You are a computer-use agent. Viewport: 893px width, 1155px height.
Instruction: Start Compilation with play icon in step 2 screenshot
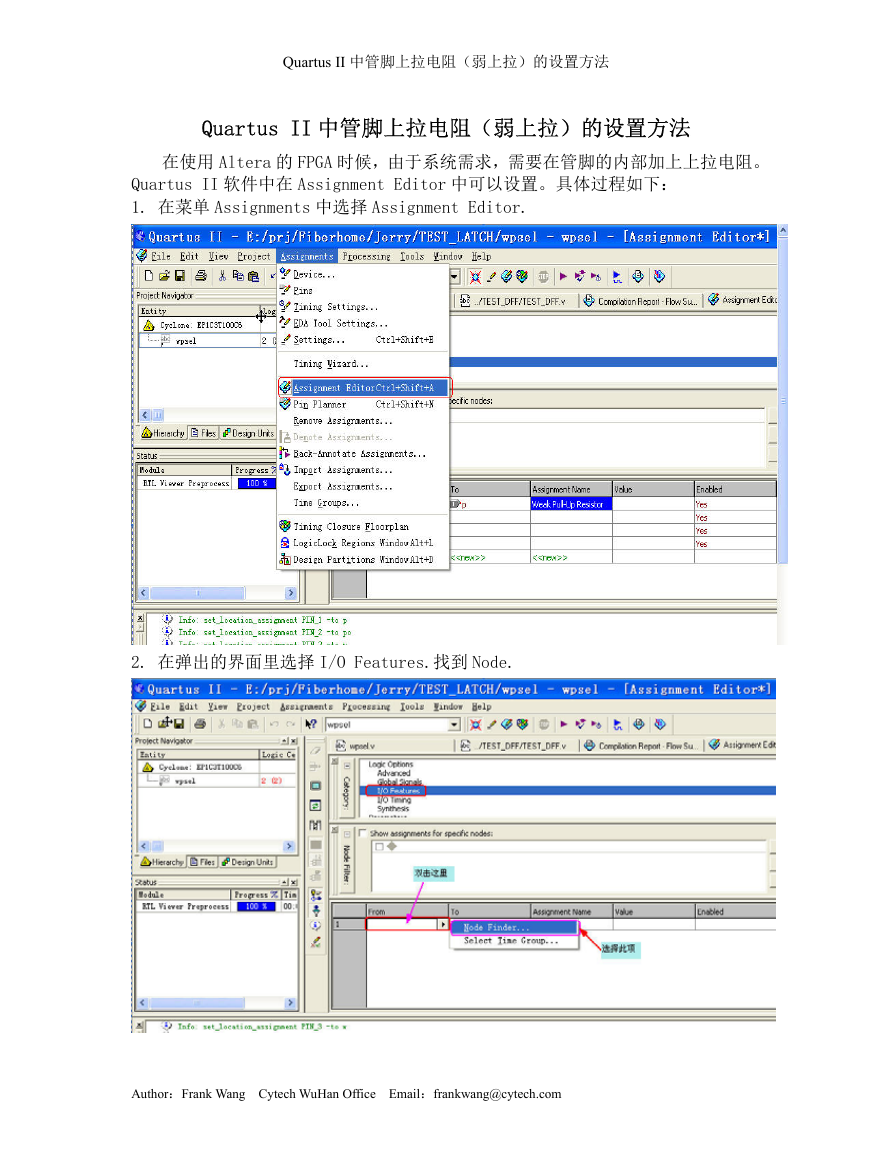[x=564, y=725]
